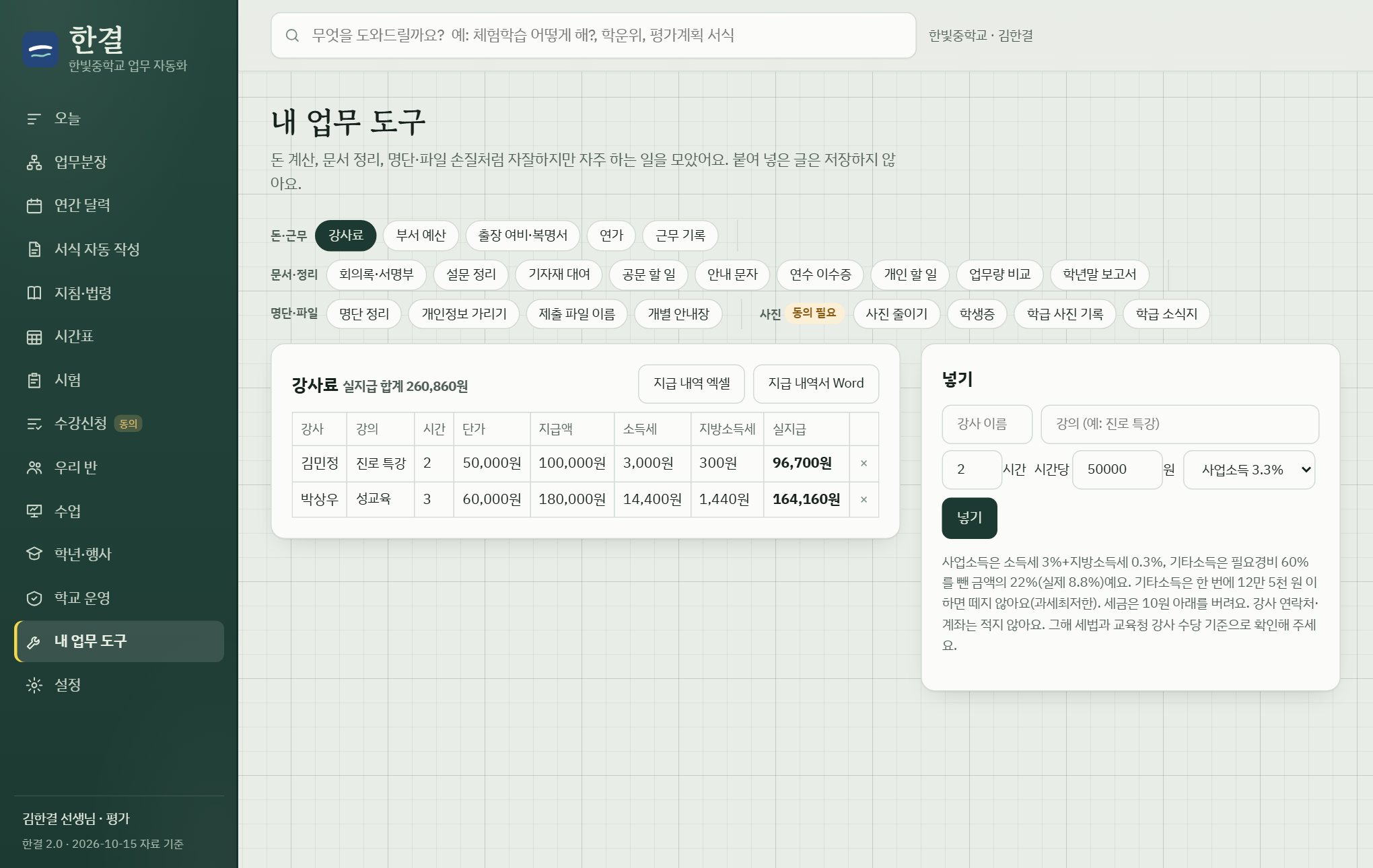Click the search magnifier icon
Viewport: 1373px width, 868px height.
tap(292, 36)
